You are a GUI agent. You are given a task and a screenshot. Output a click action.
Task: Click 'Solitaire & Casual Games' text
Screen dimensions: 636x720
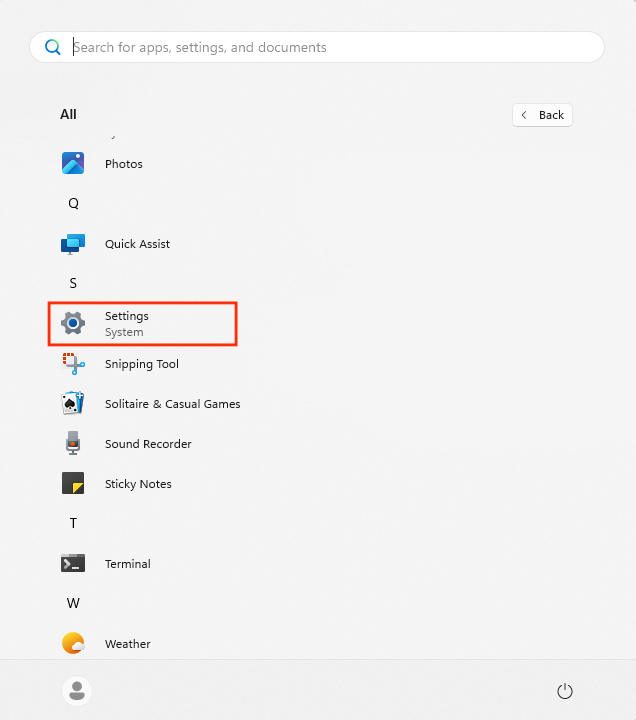(173, 404)
